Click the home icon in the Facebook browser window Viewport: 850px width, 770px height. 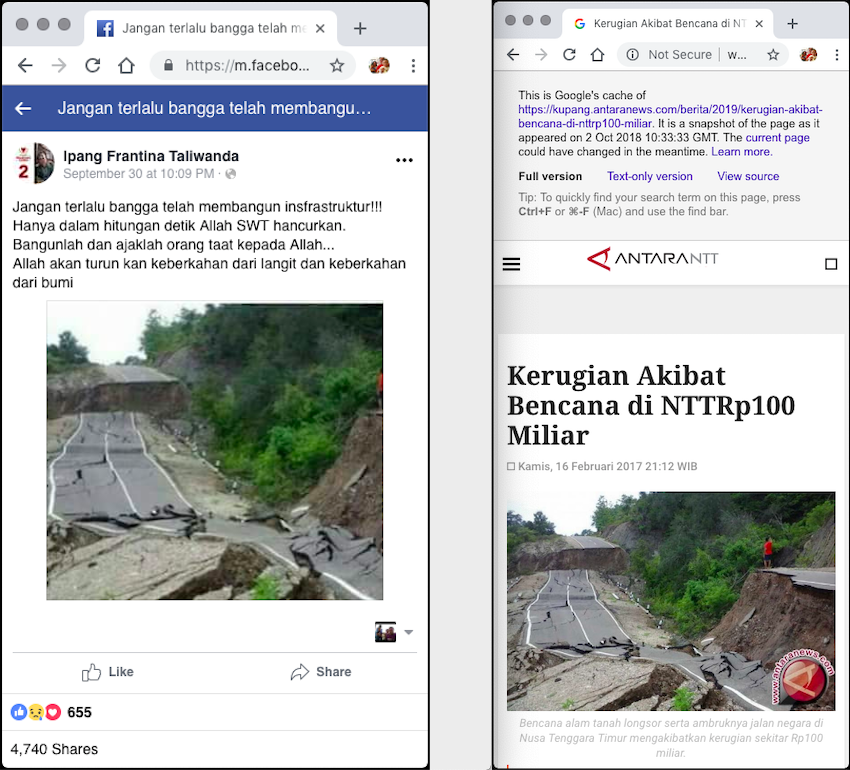126,66
